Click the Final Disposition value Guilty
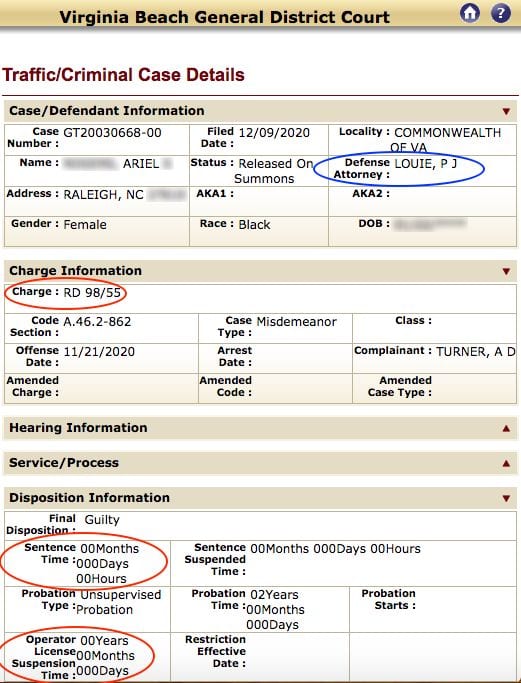The width and height of the screenshot is (521, 683). 102,519
